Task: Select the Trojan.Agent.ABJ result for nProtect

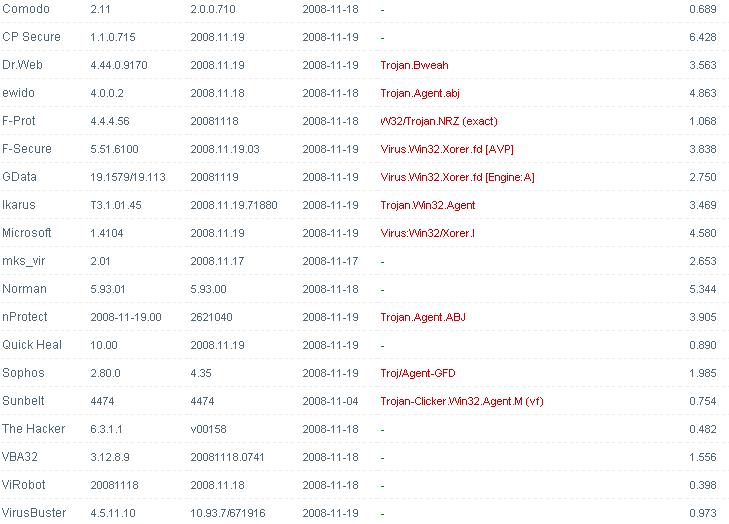Action: tap(423, 317)
